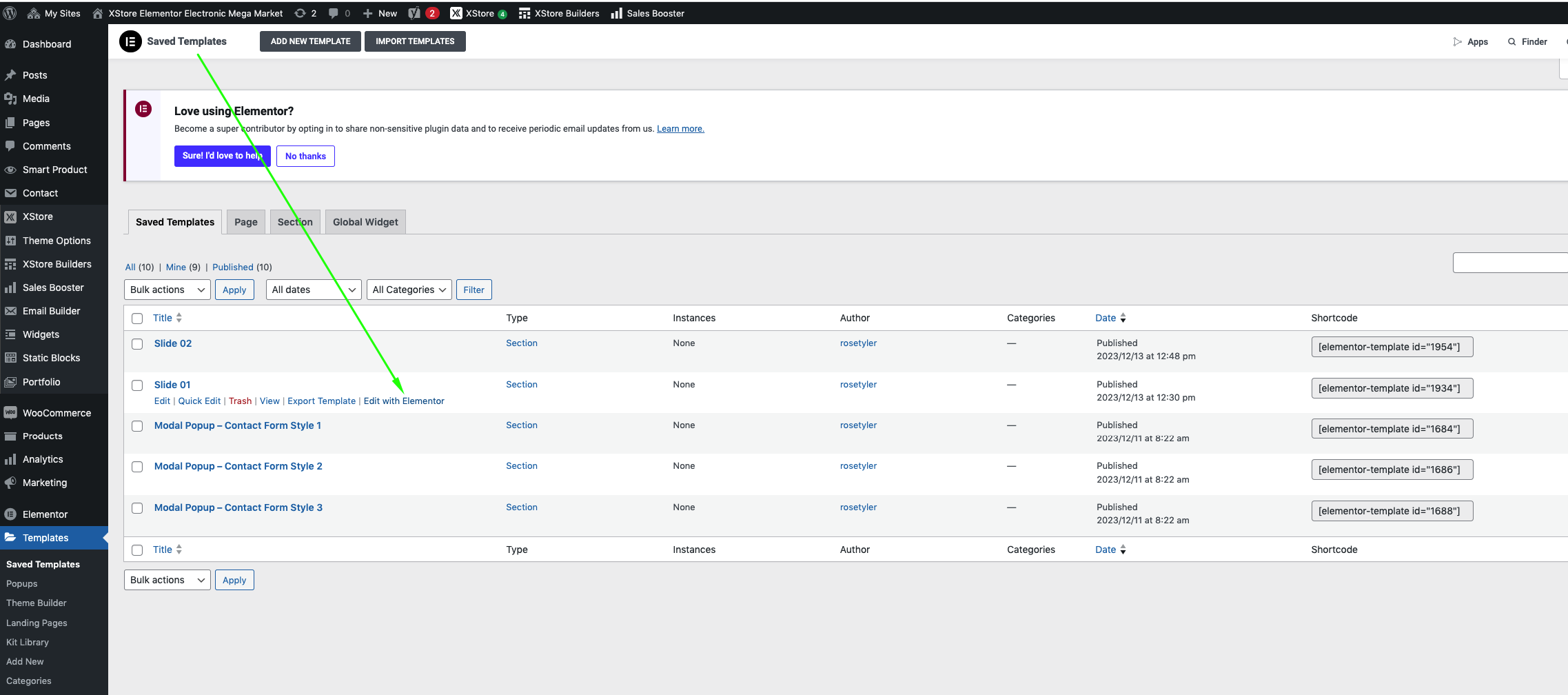Check the Slide 02 row checkbox
The image size is (1568, 695).
[137, 344]
